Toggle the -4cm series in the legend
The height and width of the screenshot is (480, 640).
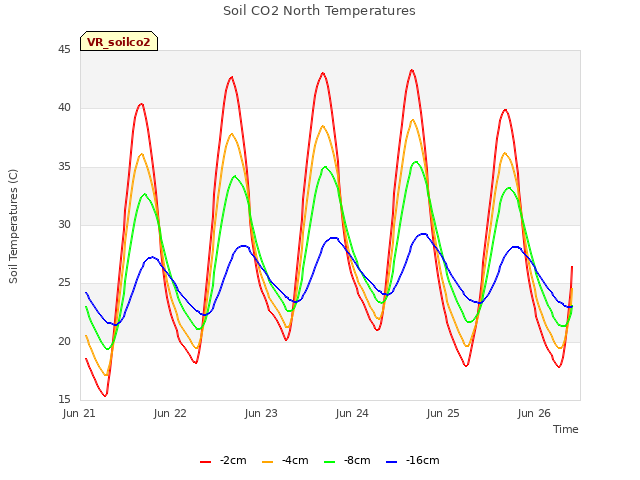[285, 460]
